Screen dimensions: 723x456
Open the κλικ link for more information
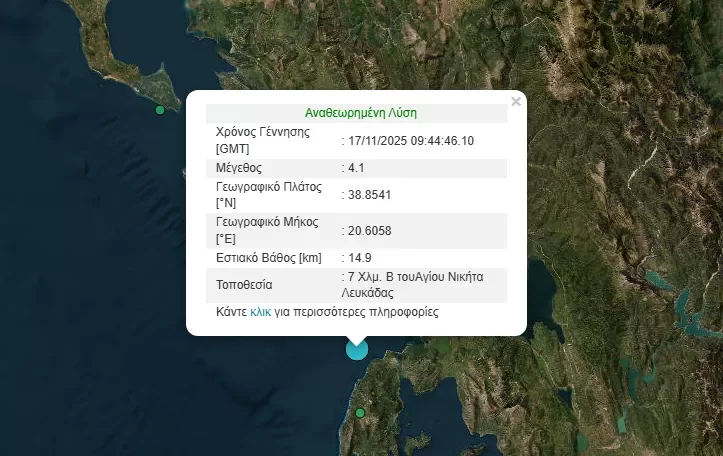[x=260, y=312]
